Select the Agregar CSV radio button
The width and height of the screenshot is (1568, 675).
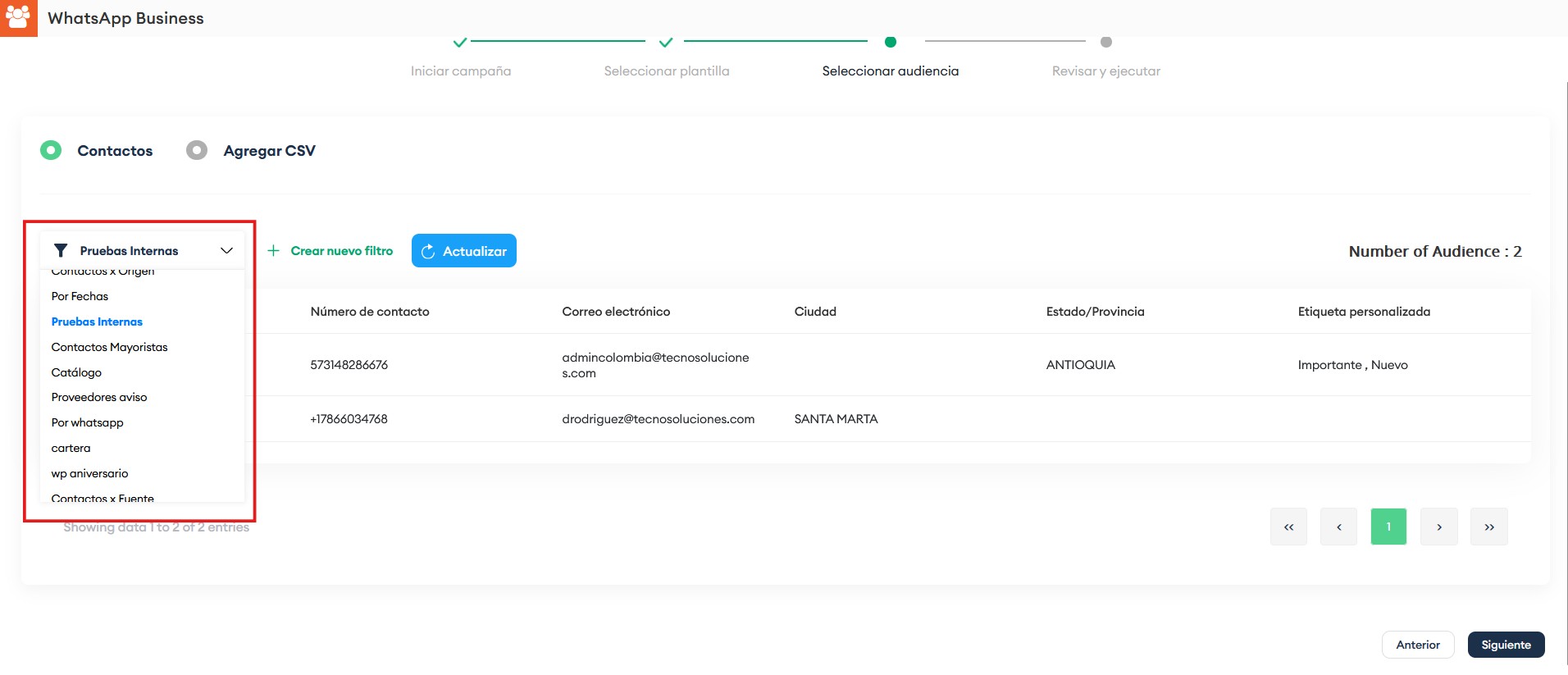[197, 150]
